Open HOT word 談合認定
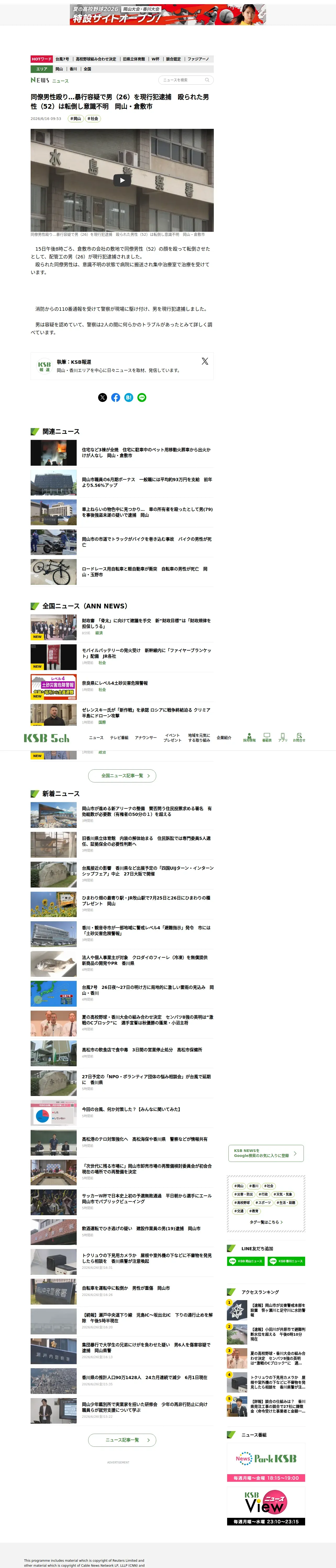 pyautogui.click(x=174, y=59)
